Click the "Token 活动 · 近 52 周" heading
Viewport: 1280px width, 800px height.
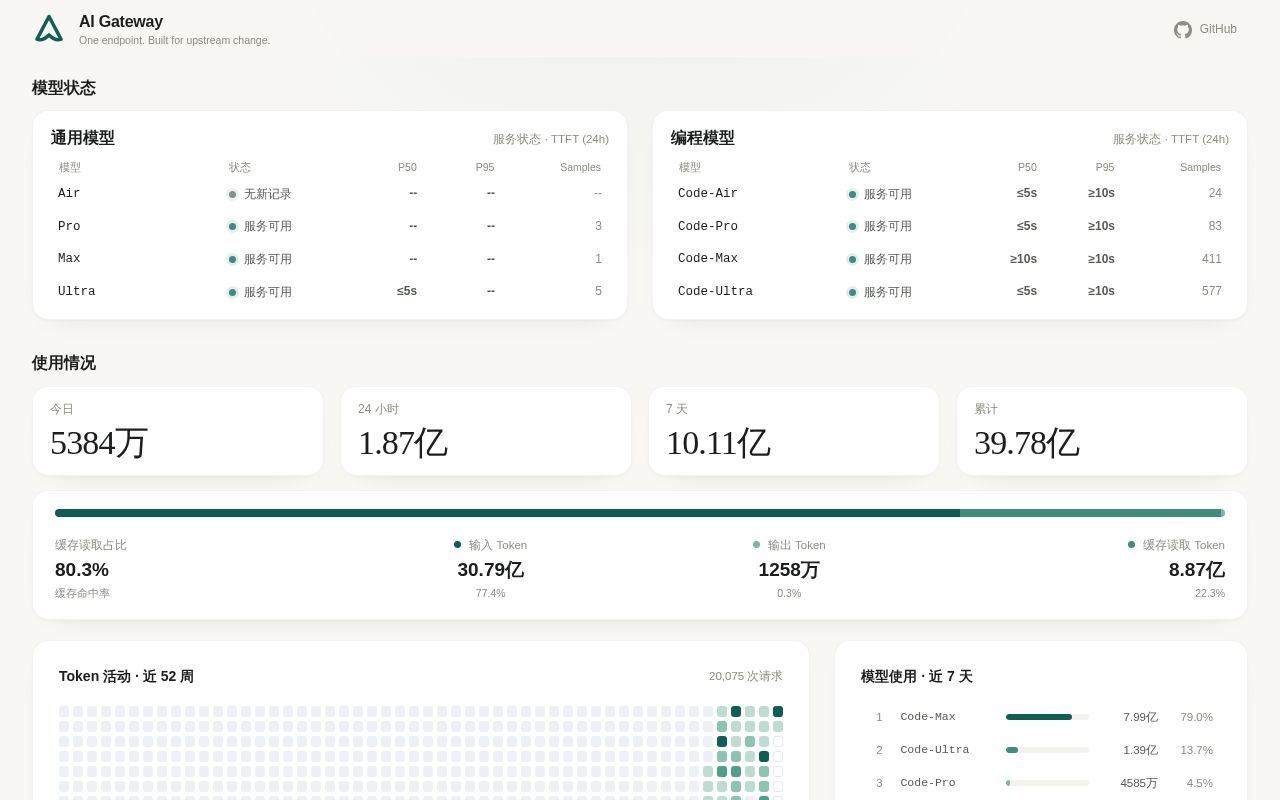click(x=126, y=676)
